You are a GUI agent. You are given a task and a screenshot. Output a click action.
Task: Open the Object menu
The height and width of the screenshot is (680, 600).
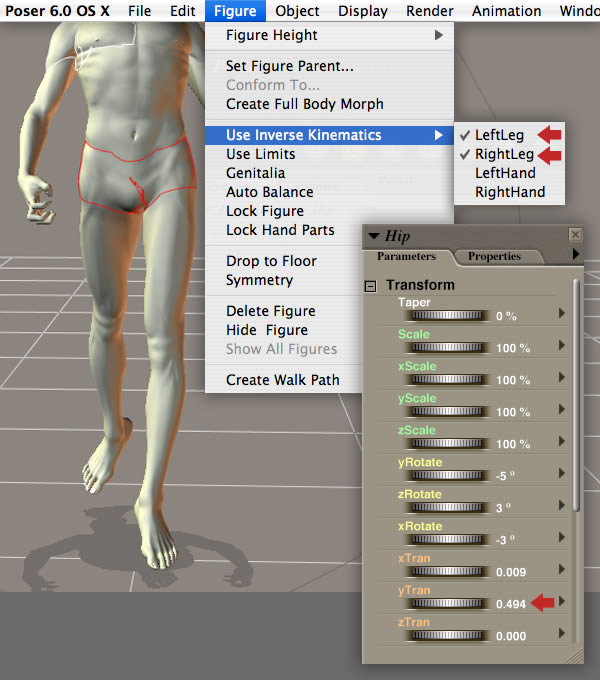pos(297,11)
